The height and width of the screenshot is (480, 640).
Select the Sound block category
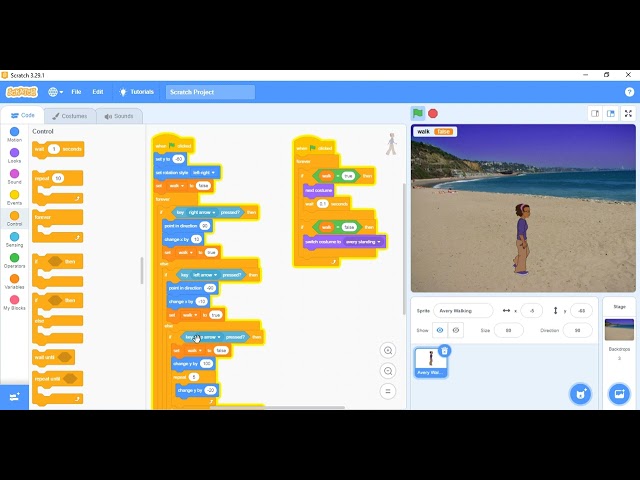pyautogui.click(x=14, y=176)
